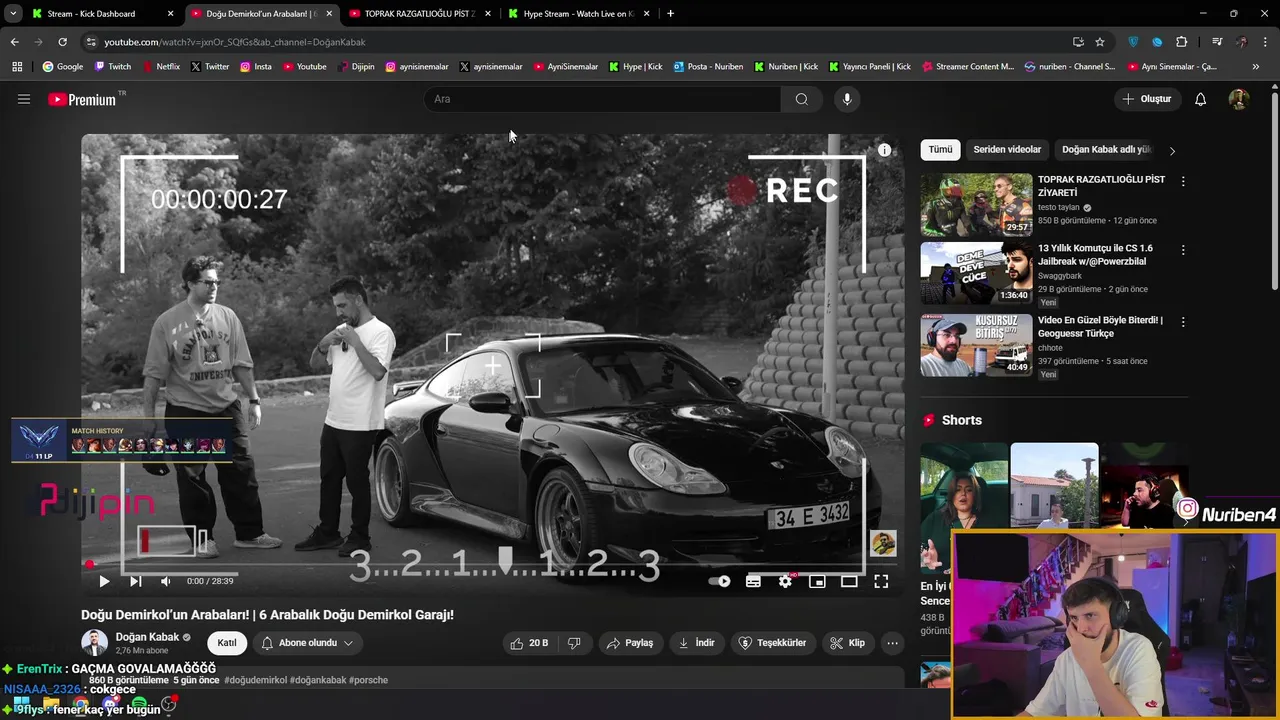This screenshot has width=1280, height=720.
Task: Click the address bar URL
Action: [235, 42]
